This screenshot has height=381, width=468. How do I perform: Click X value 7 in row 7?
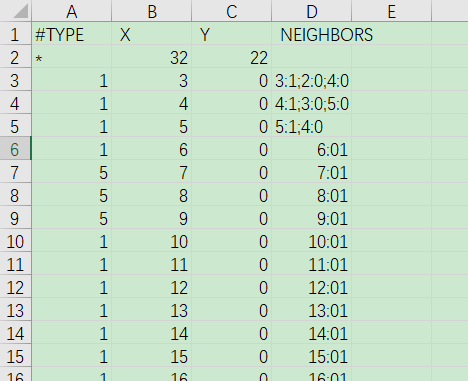151,172
